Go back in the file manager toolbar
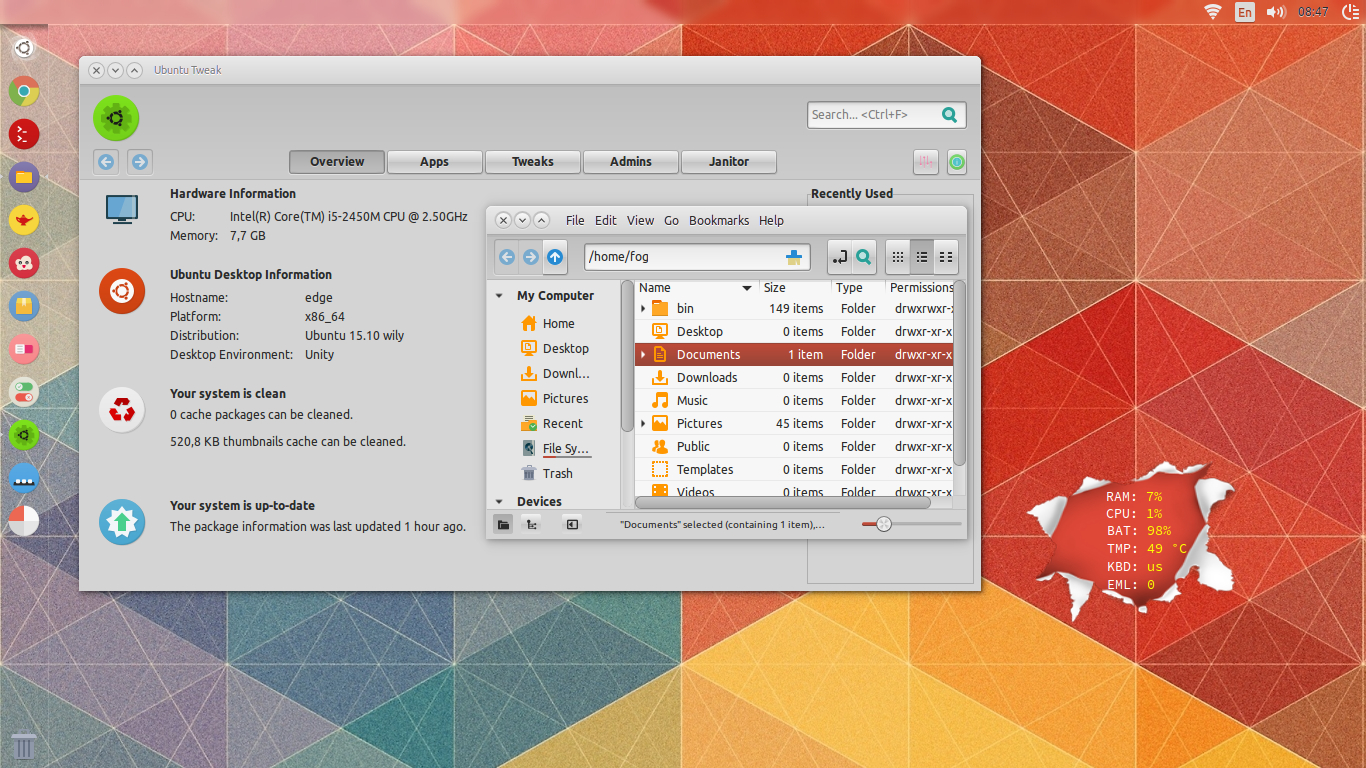 507,257
